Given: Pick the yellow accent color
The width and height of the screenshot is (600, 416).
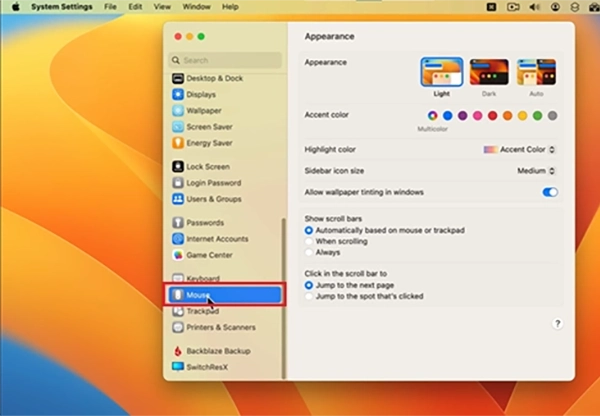Looking at the screenshot, I should coord(522,116).
